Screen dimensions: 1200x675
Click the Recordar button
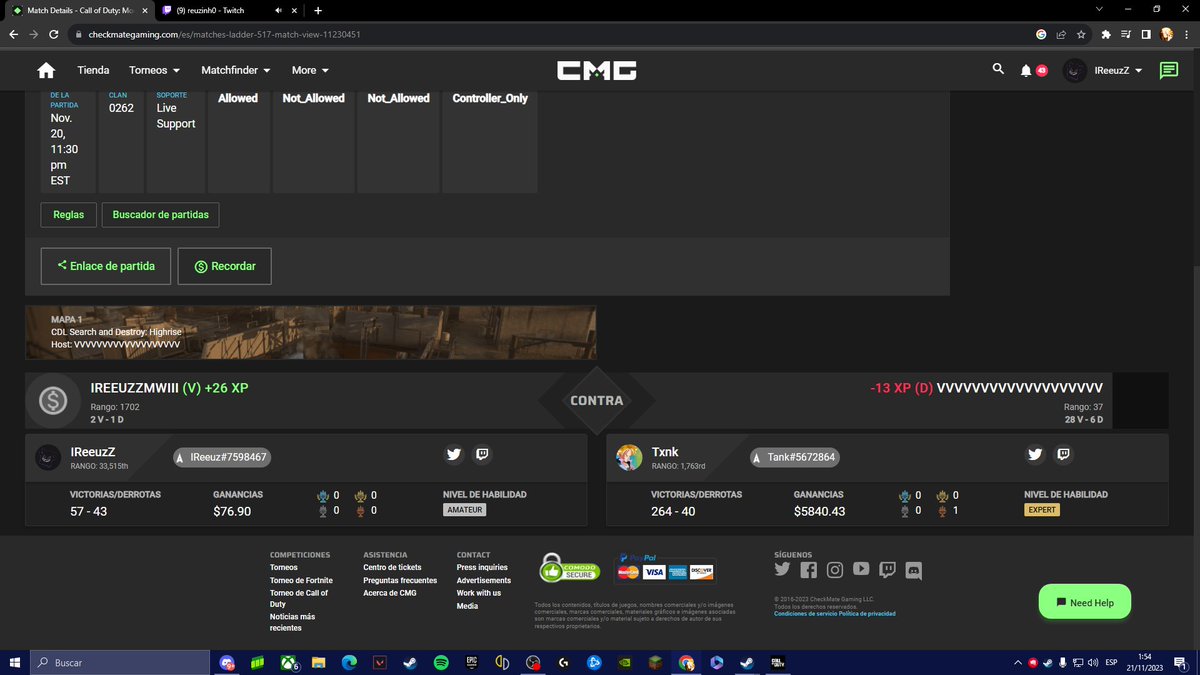224,266
